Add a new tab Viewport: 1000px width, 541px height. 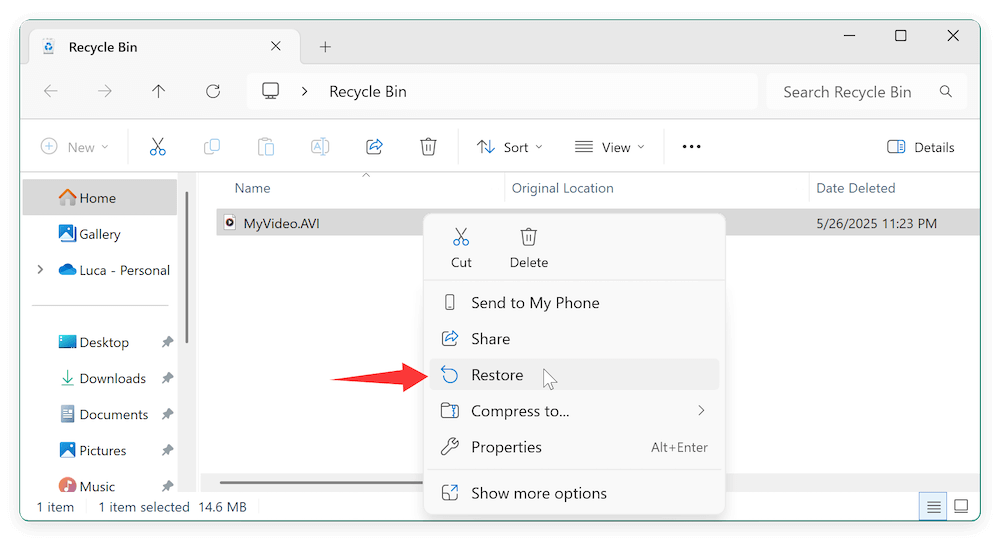[x=325, y=47]
